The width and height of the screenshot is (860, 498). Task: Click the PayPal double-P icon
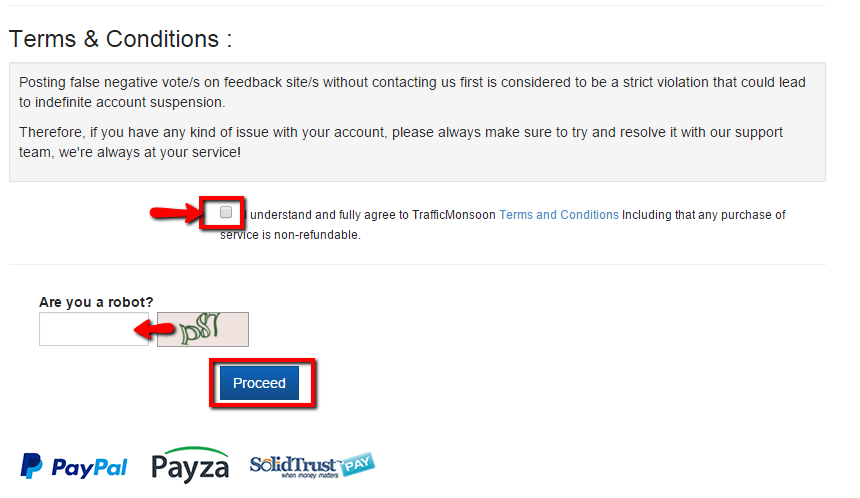(31, 466)
